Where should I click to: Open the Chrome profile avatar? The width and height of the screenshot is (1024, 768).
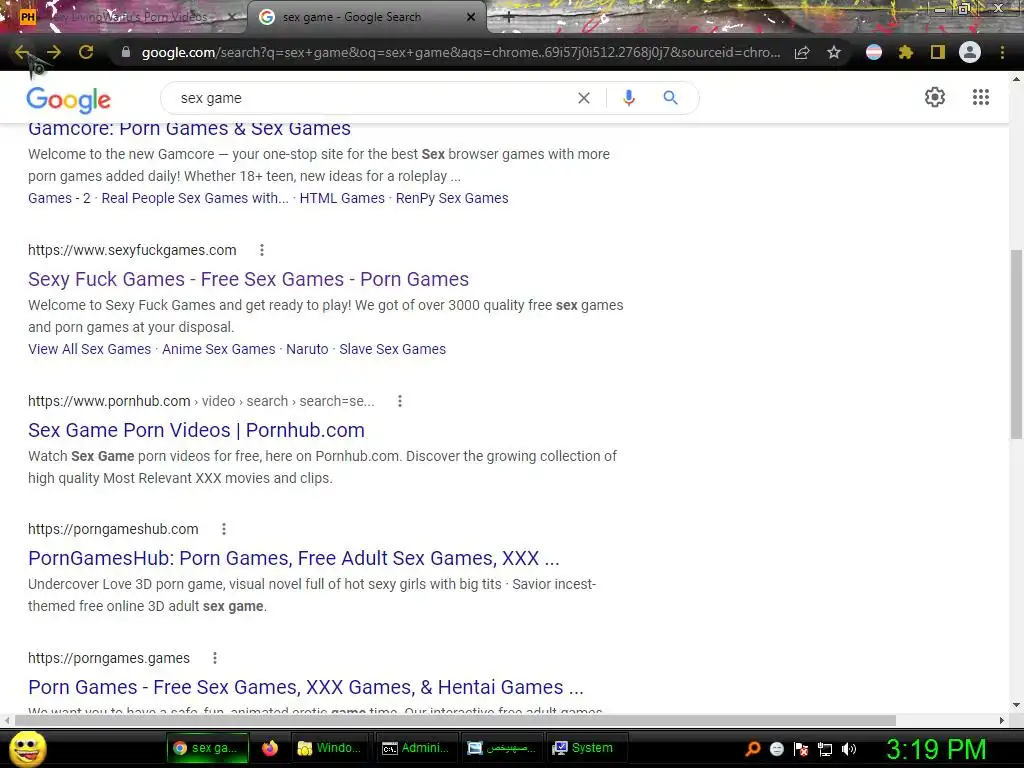[x=970, y=52]
